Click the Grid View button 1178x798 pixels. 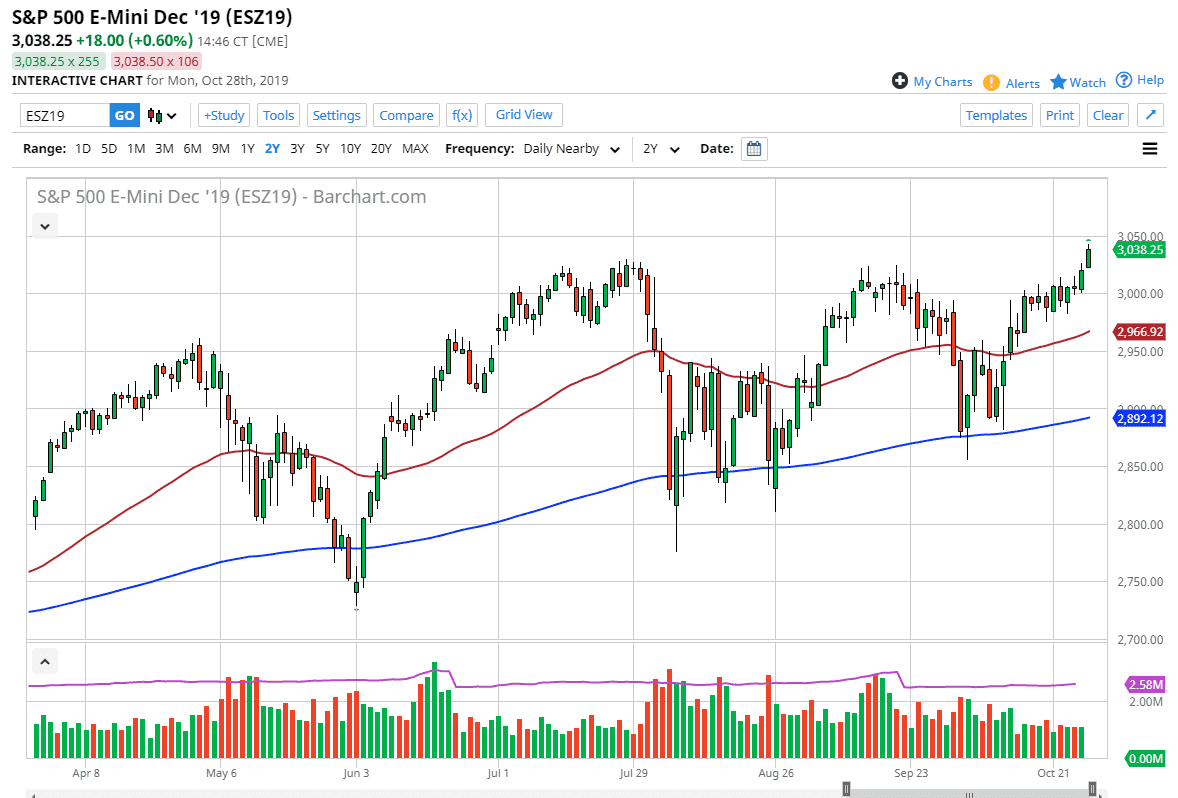click(x=523, y=114)
